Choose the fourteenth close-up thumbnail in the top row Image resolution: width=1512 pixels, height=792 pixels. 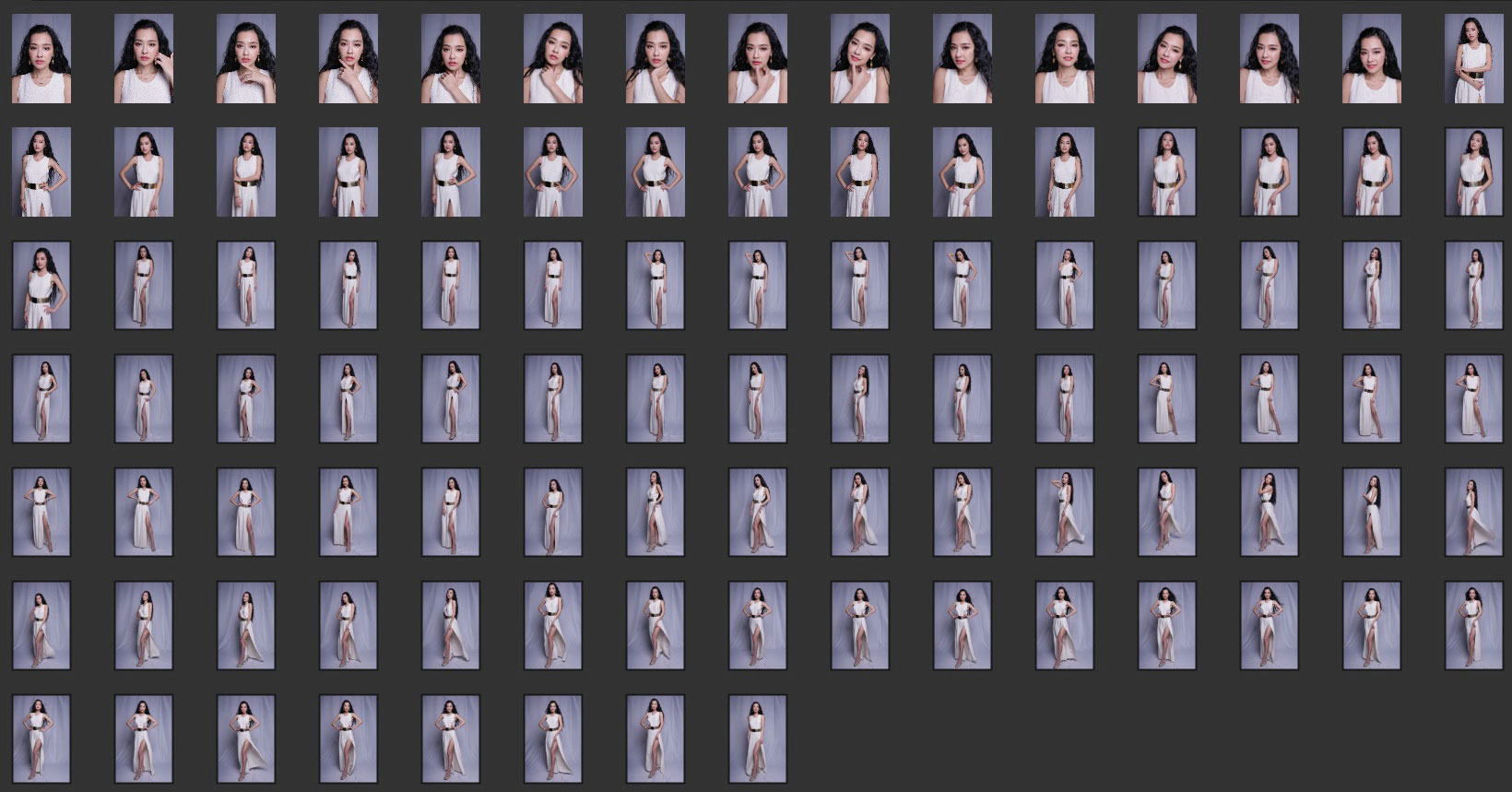click(x=1372, y=58)
